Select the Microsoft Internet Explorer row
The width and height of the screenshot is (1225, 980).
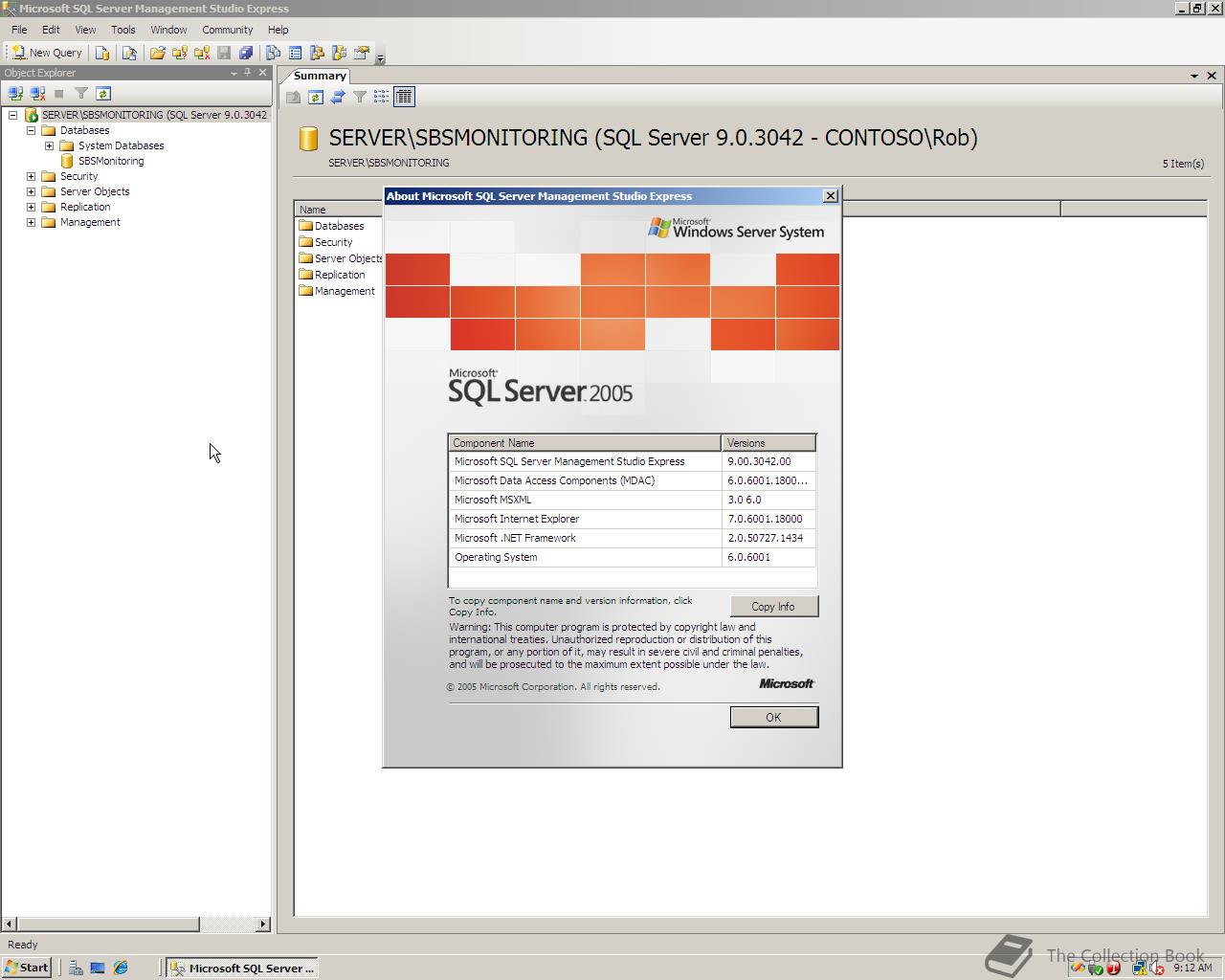[x=633, y=519]
